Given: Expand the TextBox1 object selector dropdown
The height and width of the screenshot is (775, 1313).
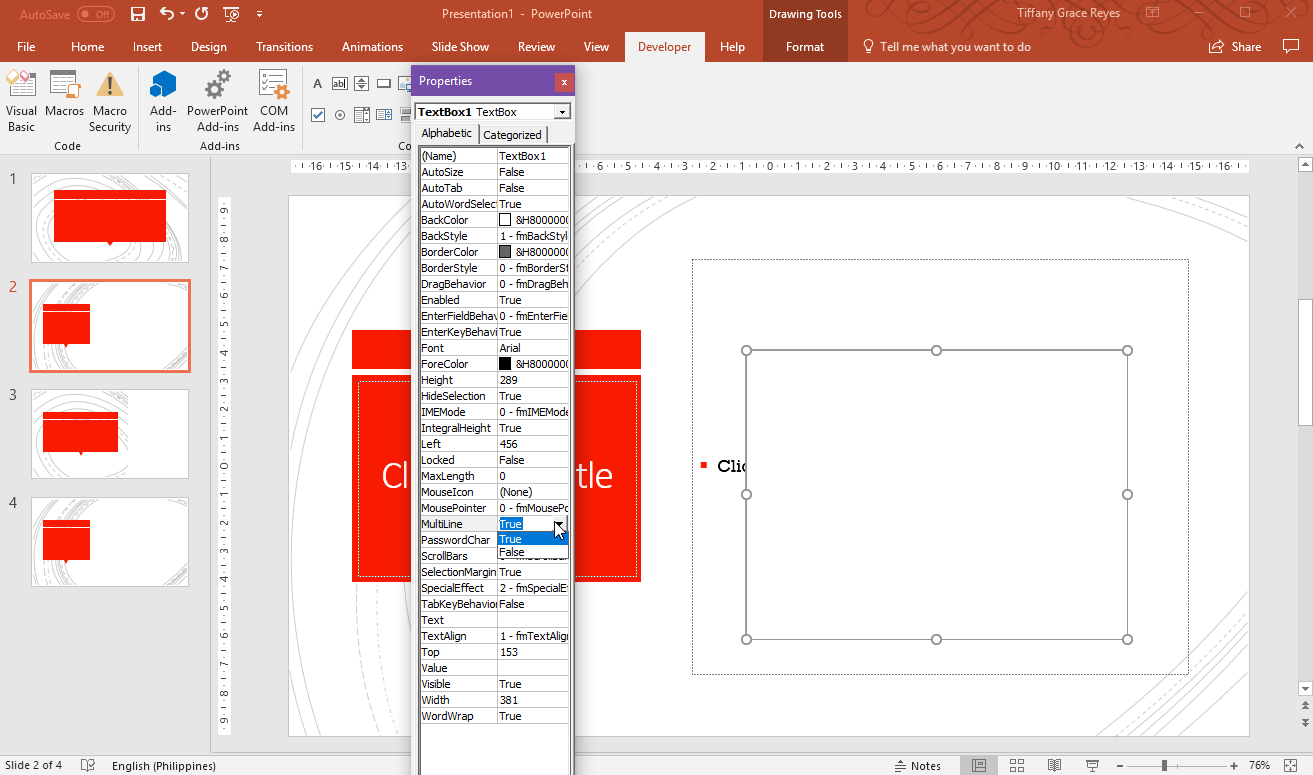Looking at the screenshot, I should click(x=562, y=112).
